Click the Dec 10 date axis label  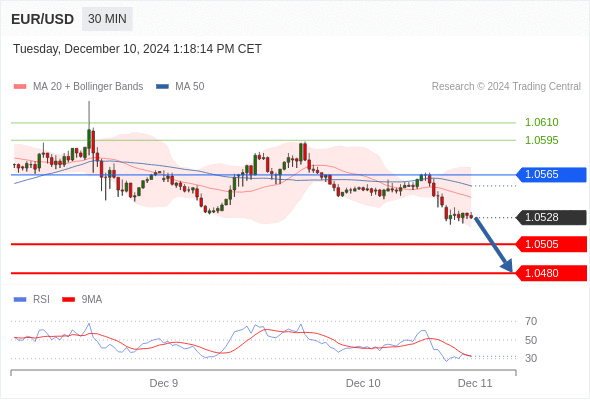363,383
